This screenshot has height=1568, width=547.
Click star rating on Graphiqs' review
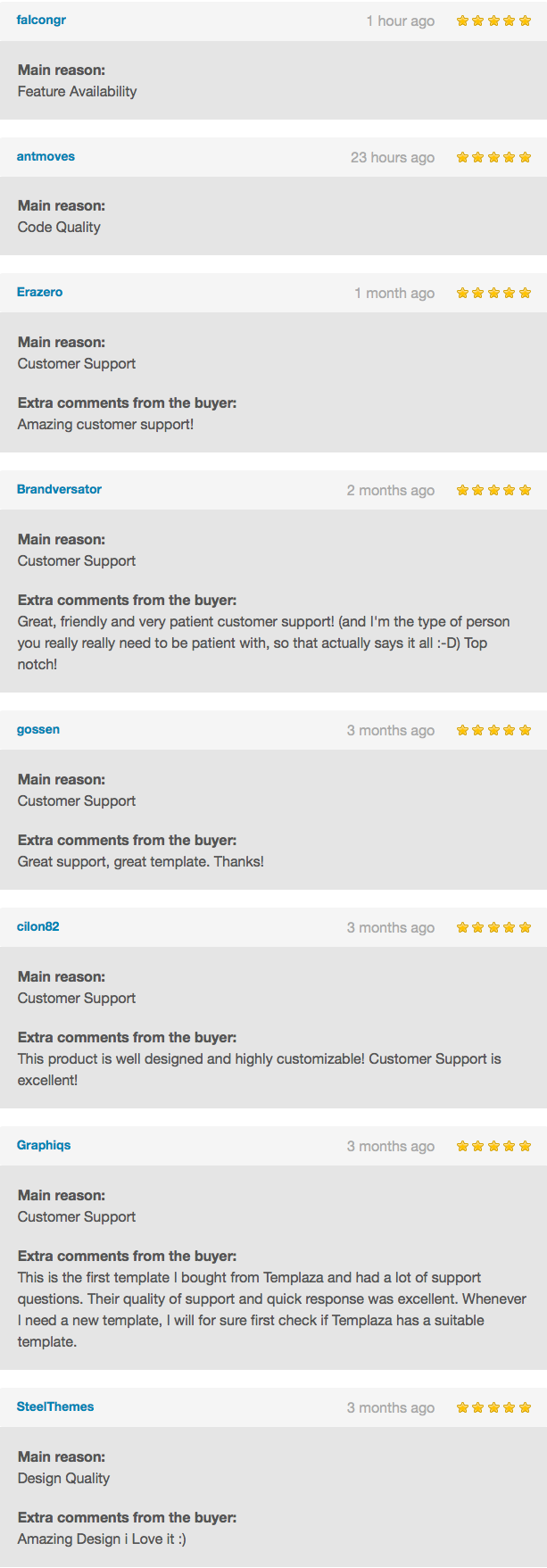coord(493,1146)
